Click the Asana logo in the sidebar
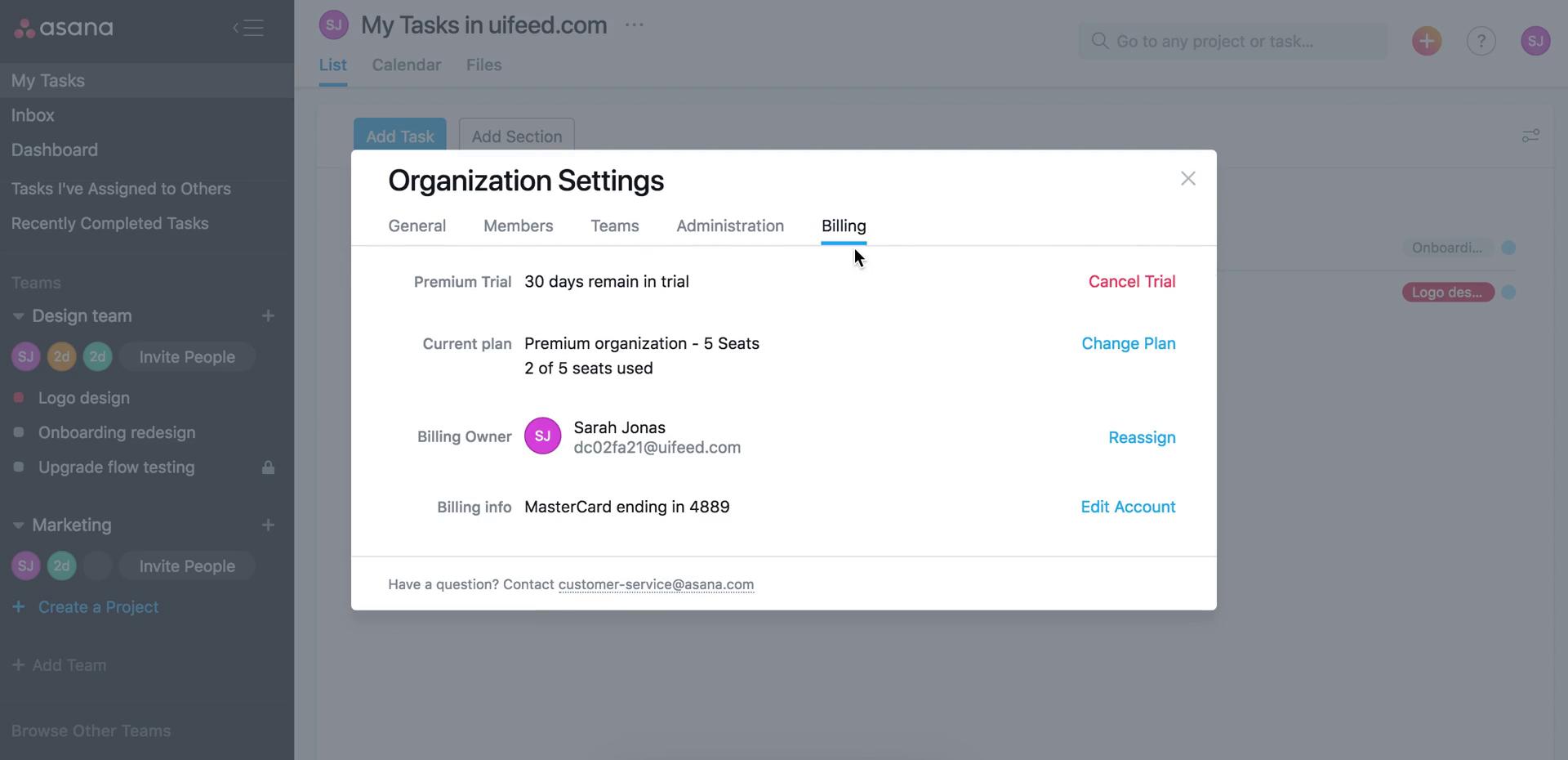The image size is (1568, 760). [64, 28]
